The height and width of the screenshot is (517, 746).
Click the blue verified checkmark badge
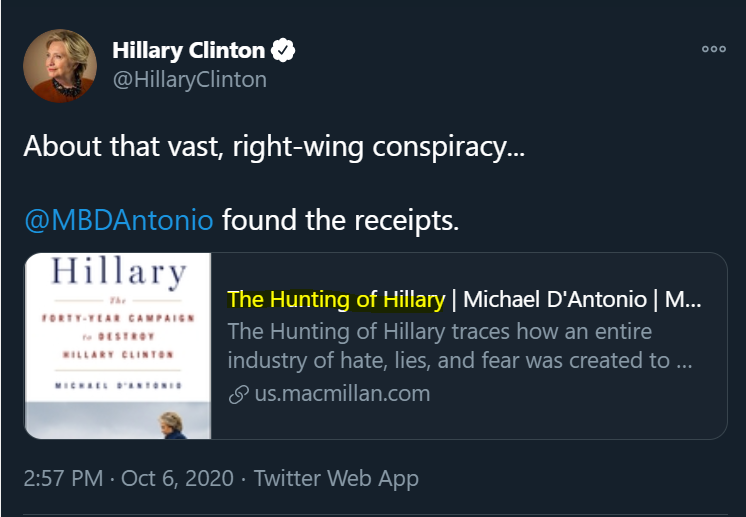click(285, 50)
